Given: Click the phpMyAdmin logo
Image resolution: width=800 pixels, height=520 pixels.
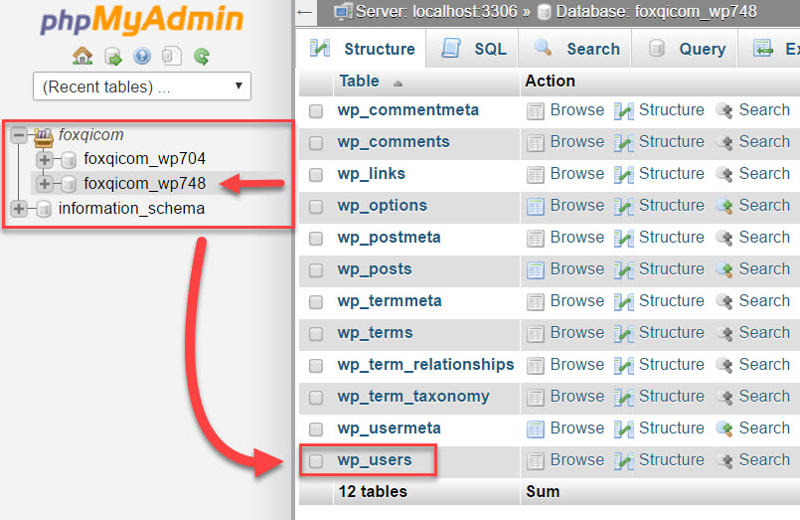Looking at the screenshot, I should click(x=142, y=20).
